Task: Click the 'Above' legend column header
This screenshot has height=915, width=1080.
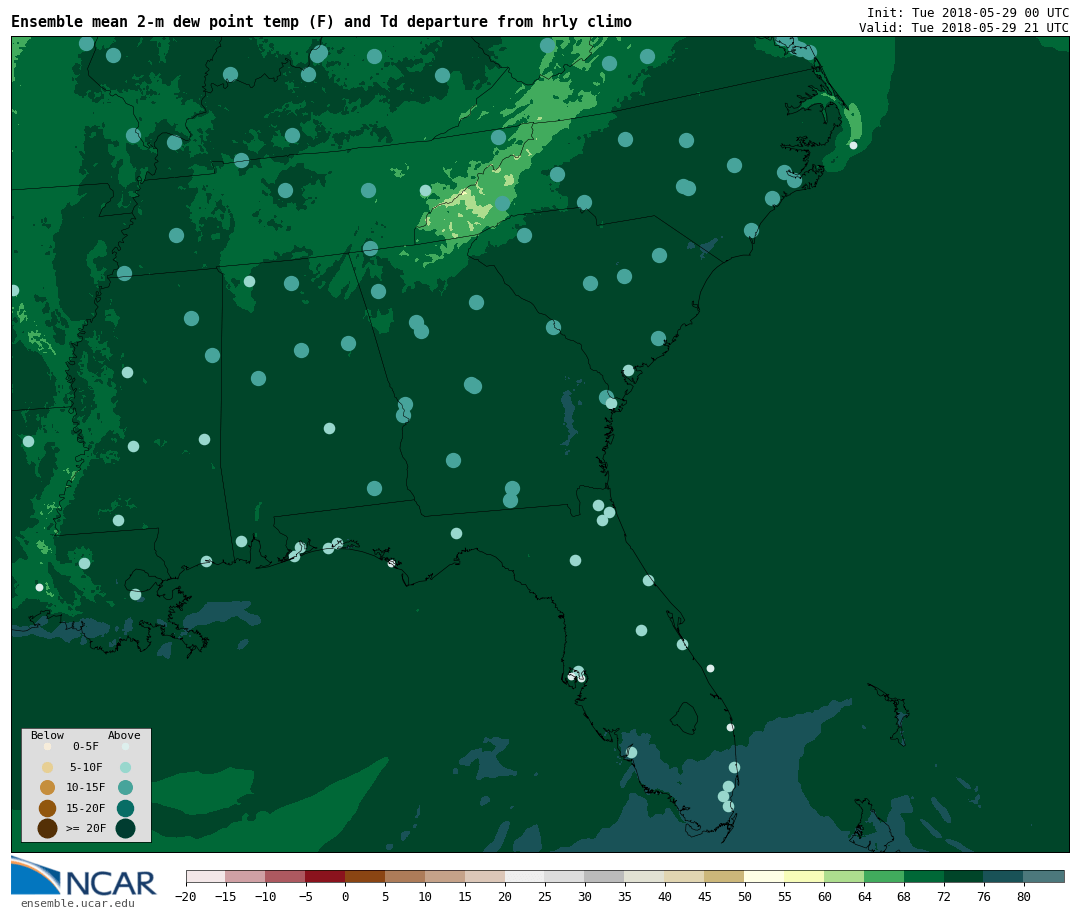Action: pos(124,735)
